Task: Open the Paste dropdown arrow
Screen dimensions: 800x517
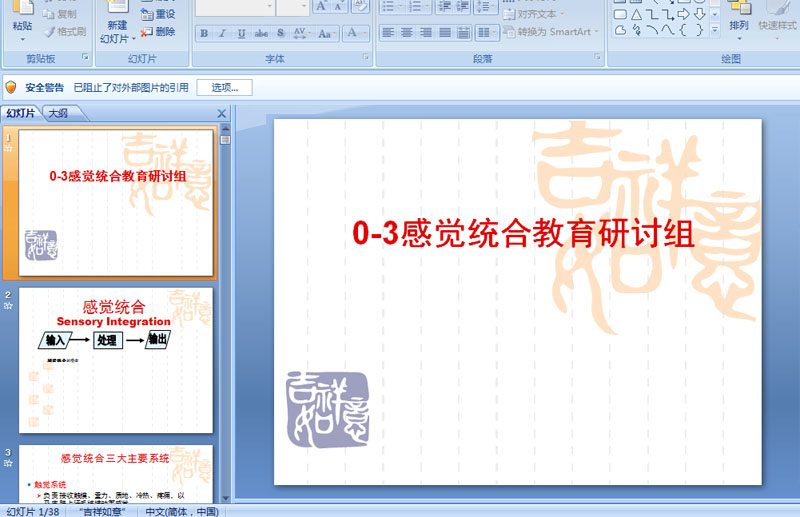Action: pos(22,39)
